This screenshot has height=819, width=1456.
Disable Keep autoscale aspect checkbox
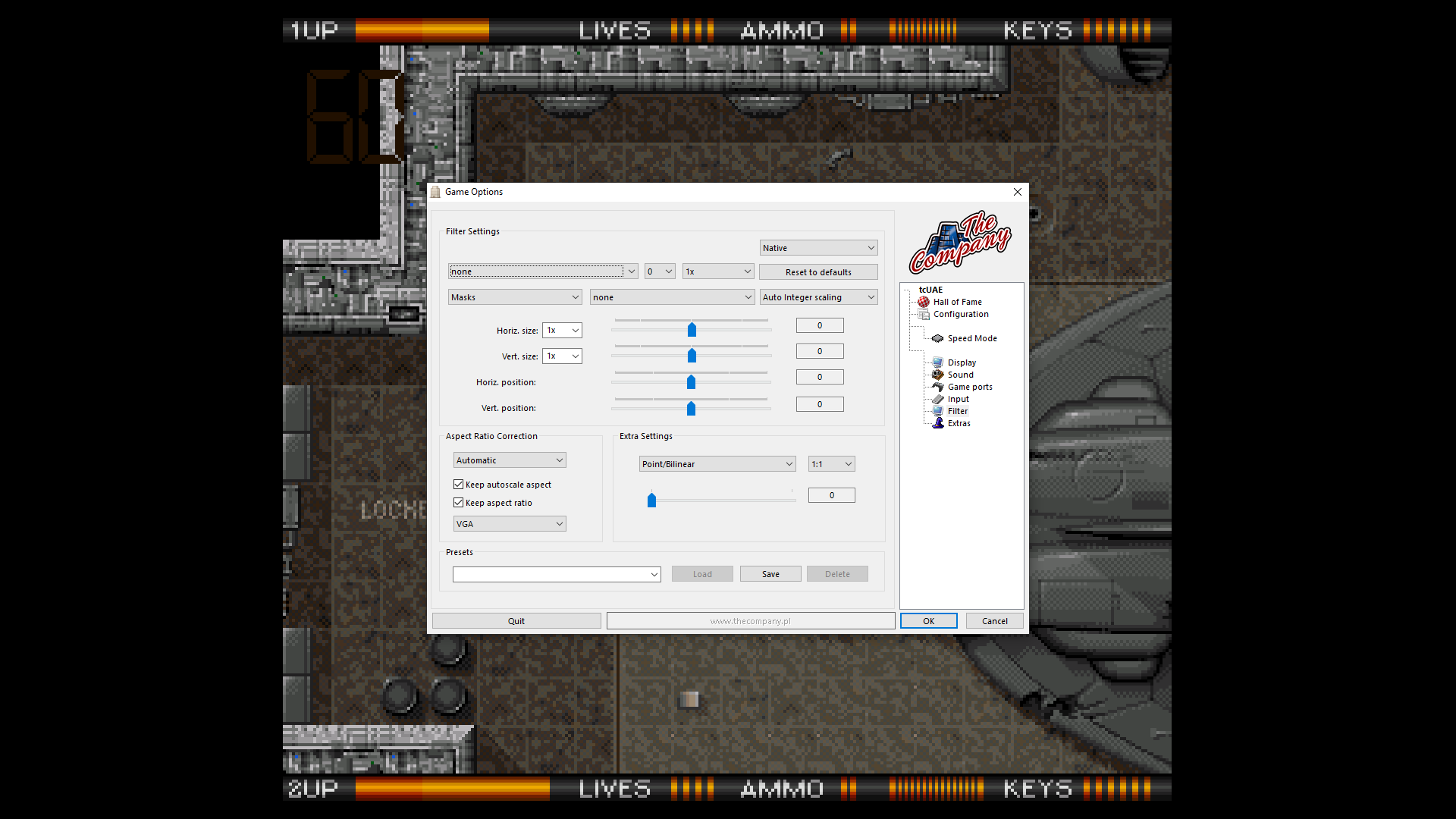tap(459, 485)
